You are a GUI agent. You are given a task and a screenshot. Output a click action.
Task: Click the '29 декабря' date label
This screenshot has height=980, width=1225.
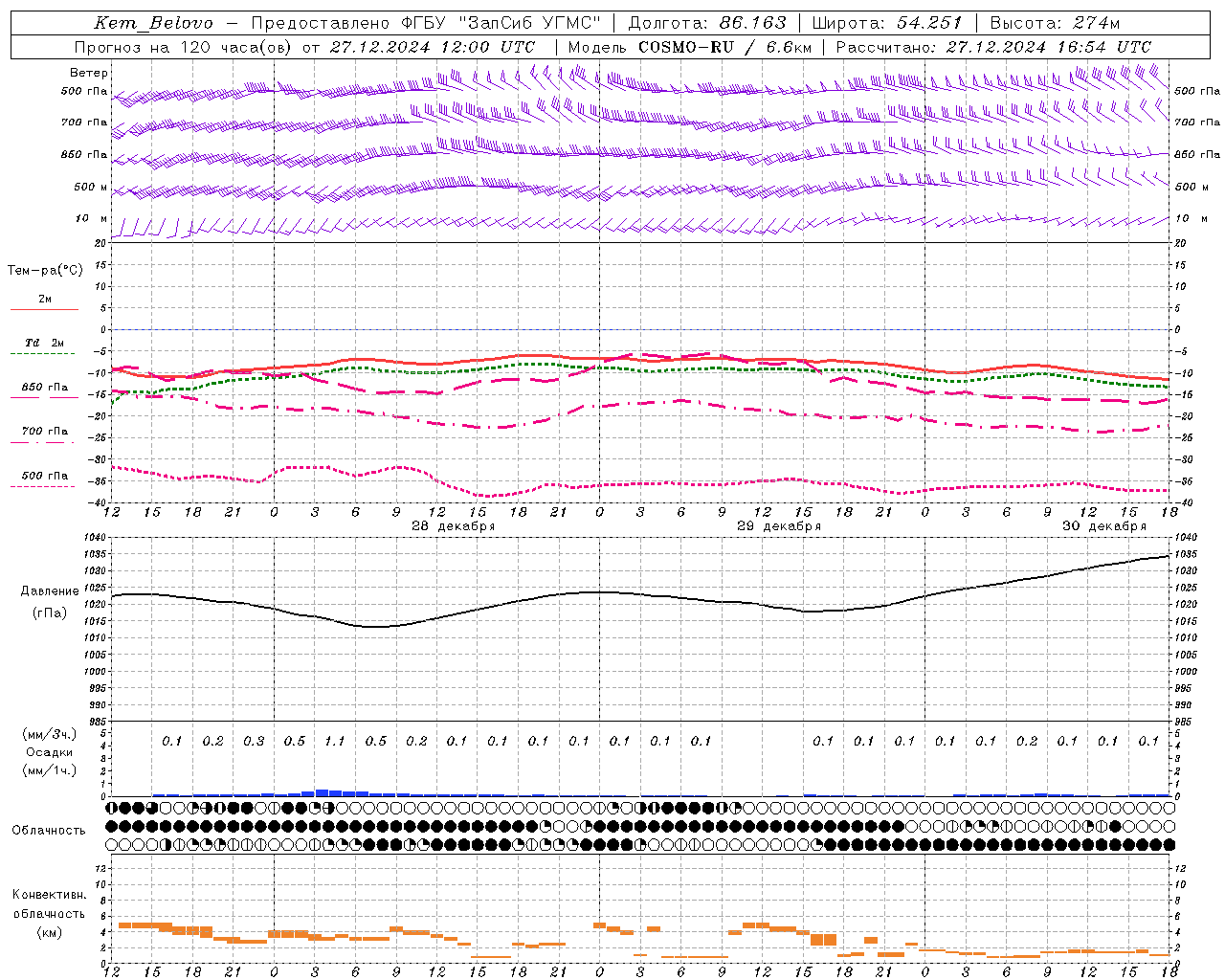click(778, 526)
